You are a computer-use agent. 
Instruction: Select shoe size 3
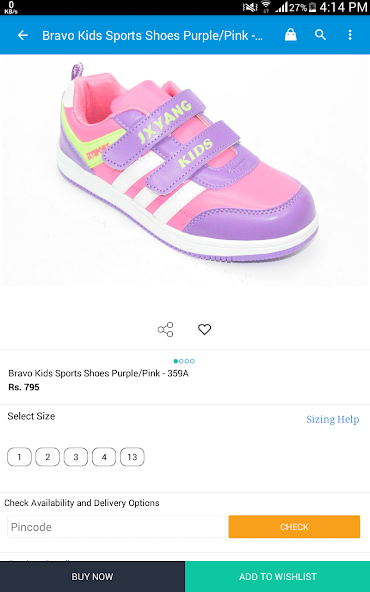click(x=76, y=457)
